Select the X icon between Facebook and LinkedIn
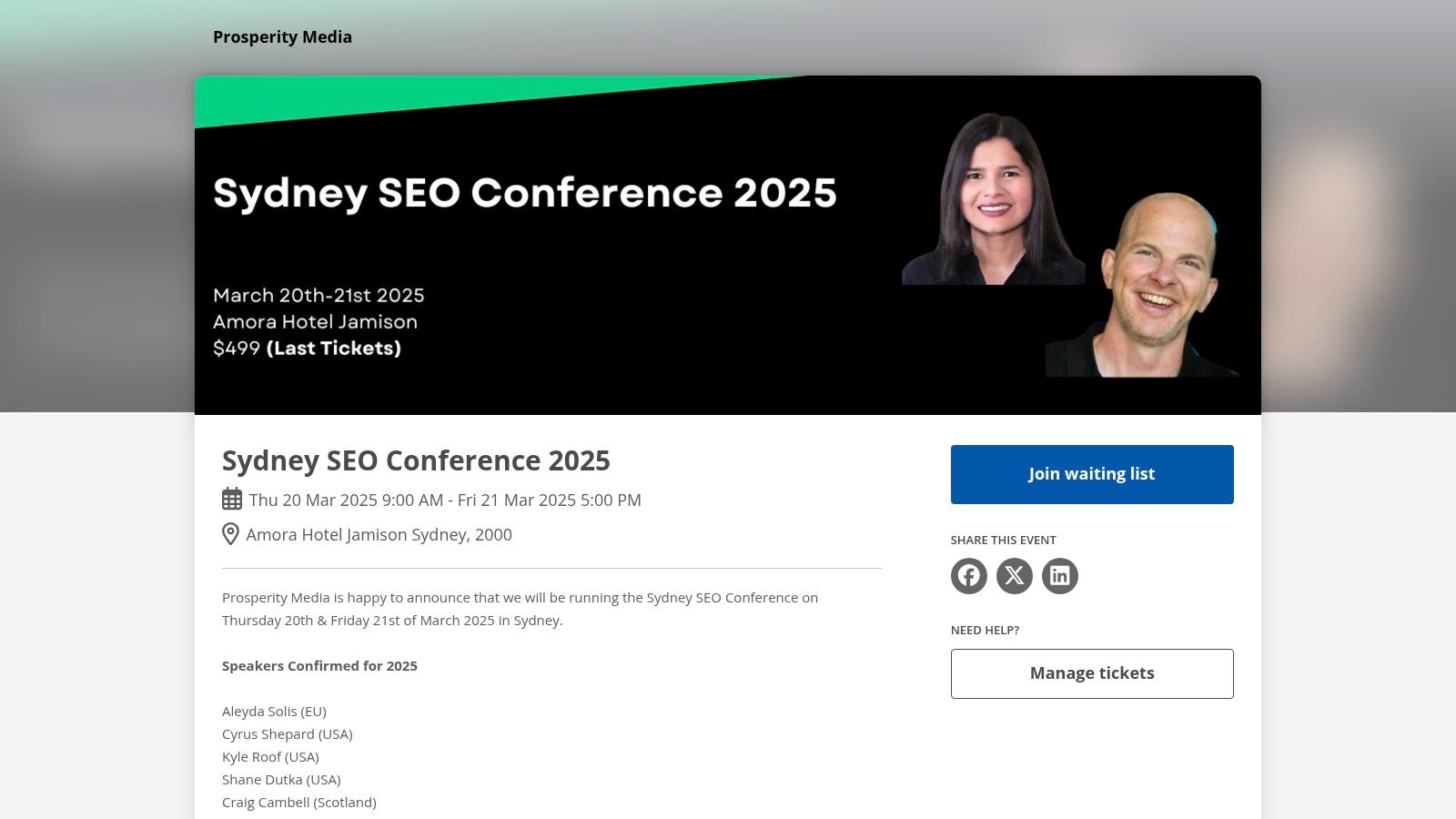 pos(1014,575)
